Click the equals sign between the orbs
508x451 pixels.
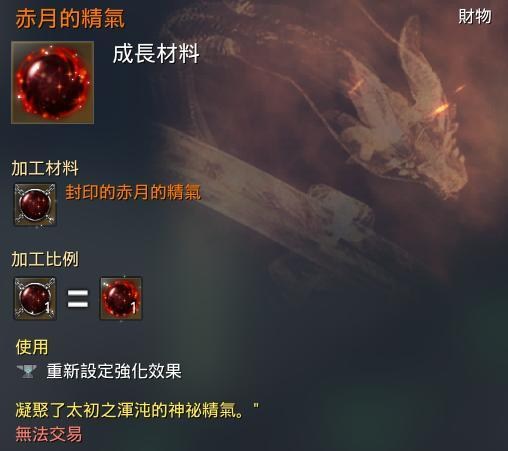pos(78,299)
